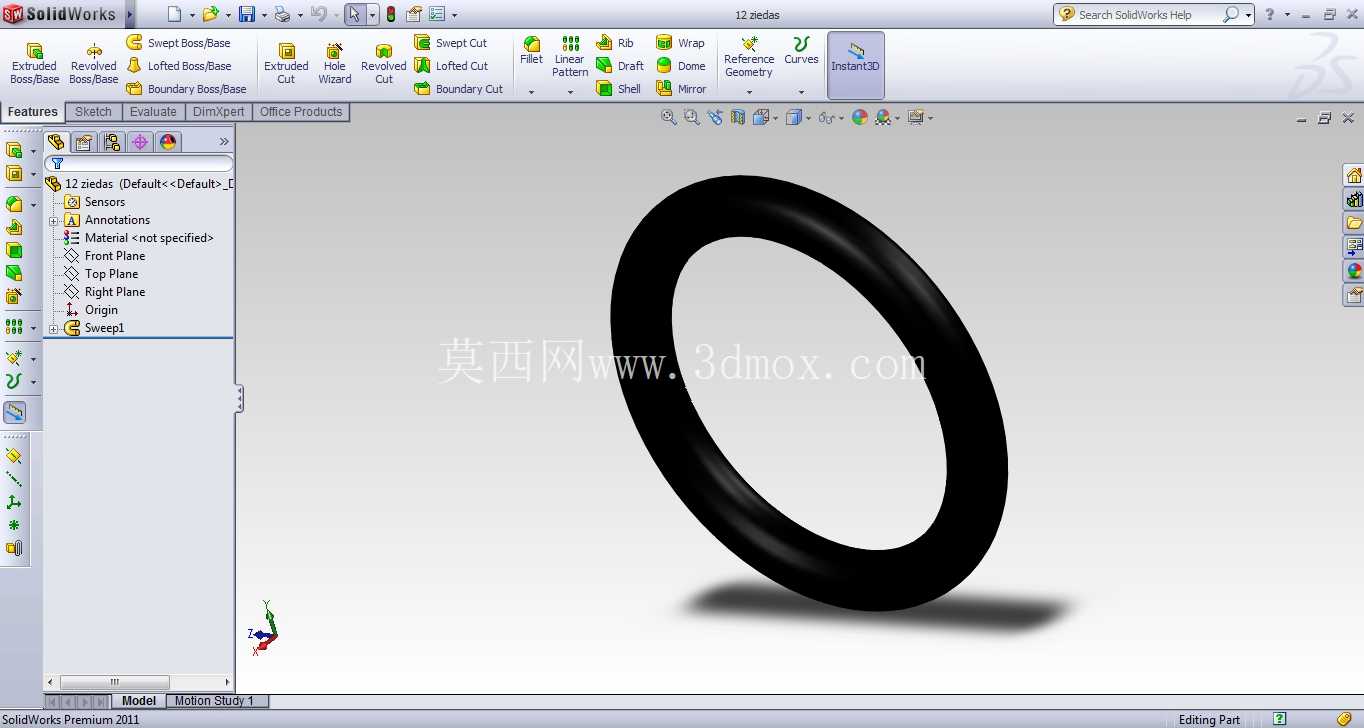Image resolution: width=1364 pixels, height=728 pixels.
Task: Switch to the Features tab
Action: [x=33, y=112]
